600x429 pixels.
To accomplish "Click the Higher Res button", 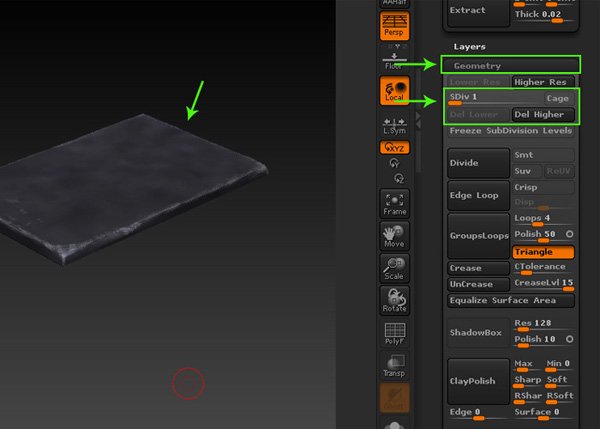I will click(543, 82).
